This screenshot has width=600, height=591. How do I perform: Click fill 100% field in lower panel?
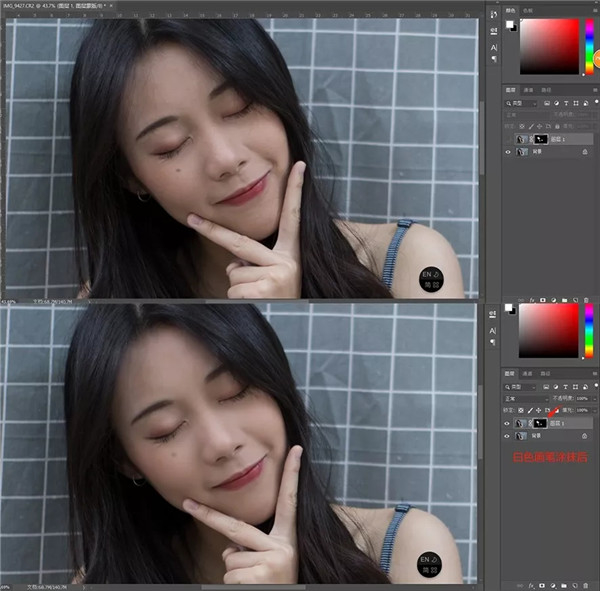pos(583,410)
